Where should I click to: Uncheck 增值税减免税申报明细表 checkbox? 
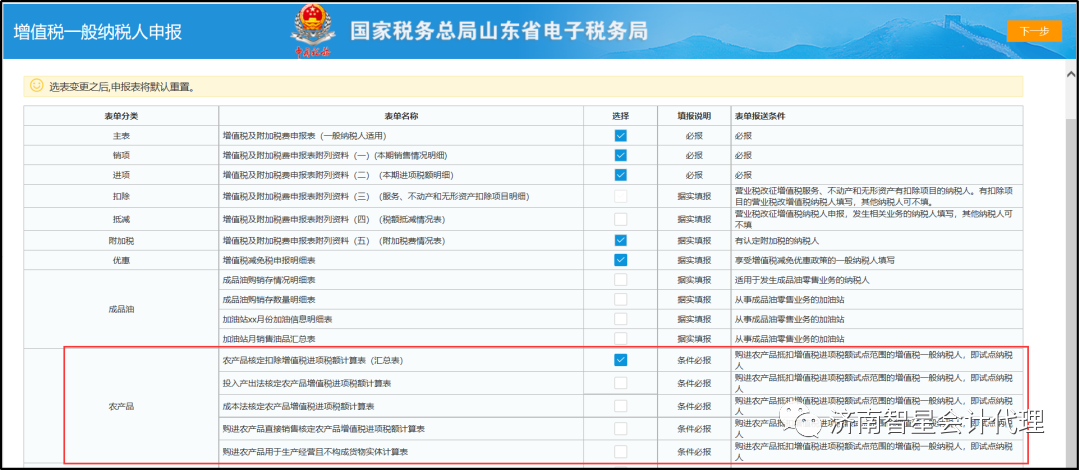pos(621,260)
